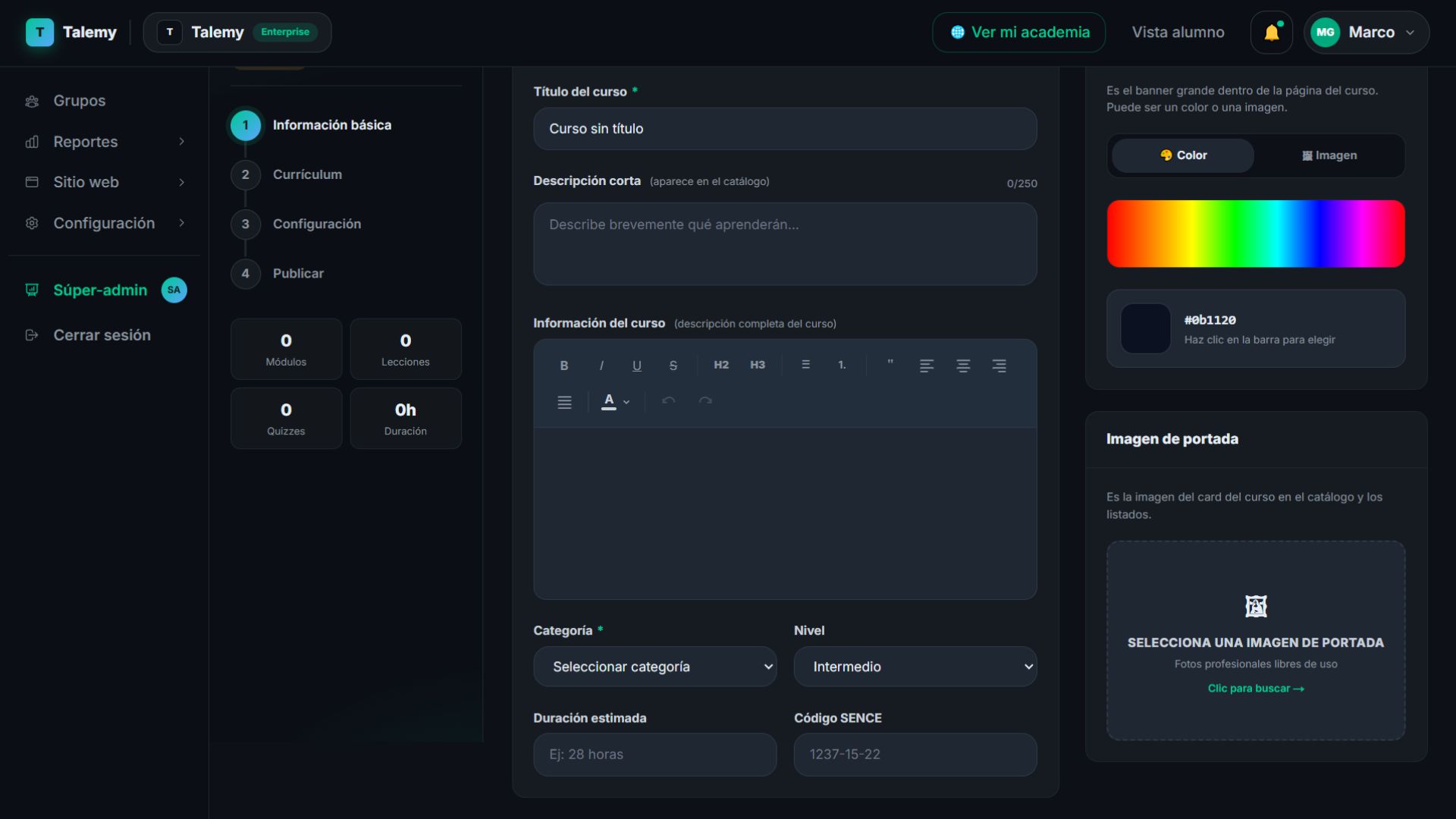Click the SA avatar badge

[174, 290]
